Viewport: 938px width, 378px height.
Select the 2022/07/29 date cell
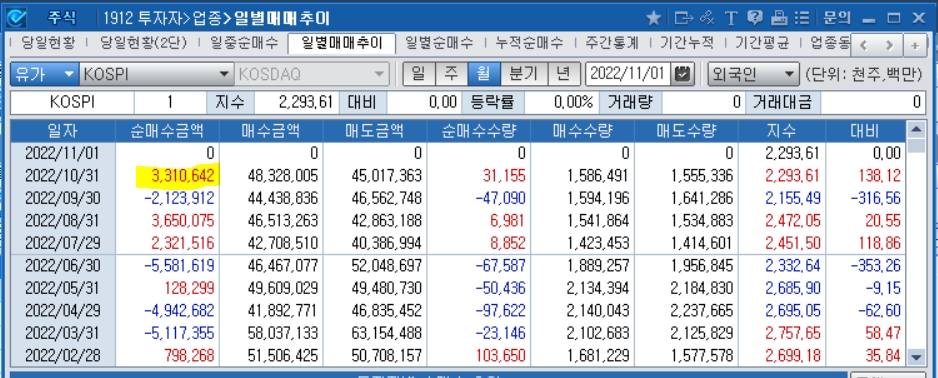pos(63,243)
